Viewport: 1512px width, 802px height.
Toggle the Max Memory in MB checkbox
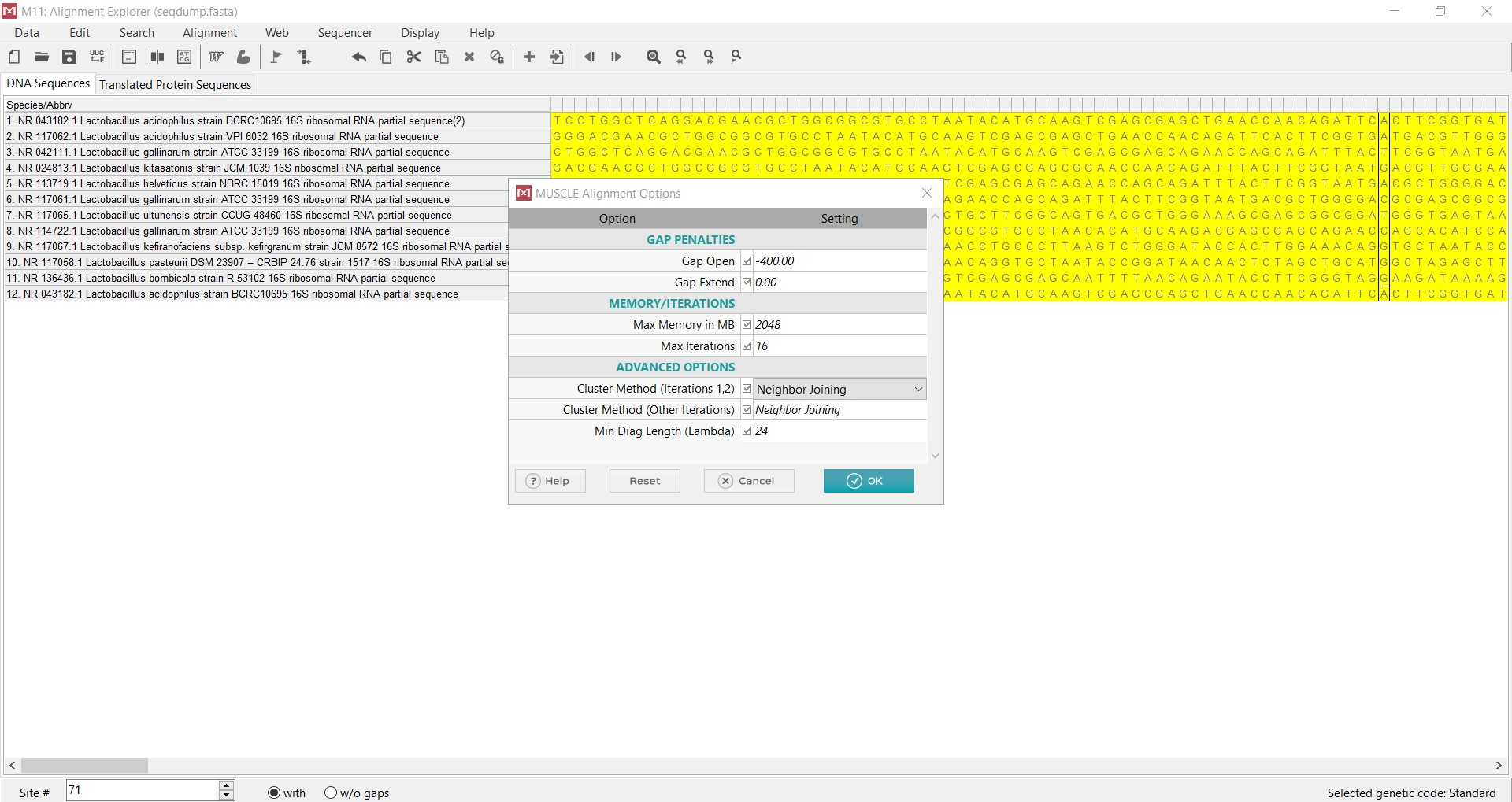pos(747,324)
